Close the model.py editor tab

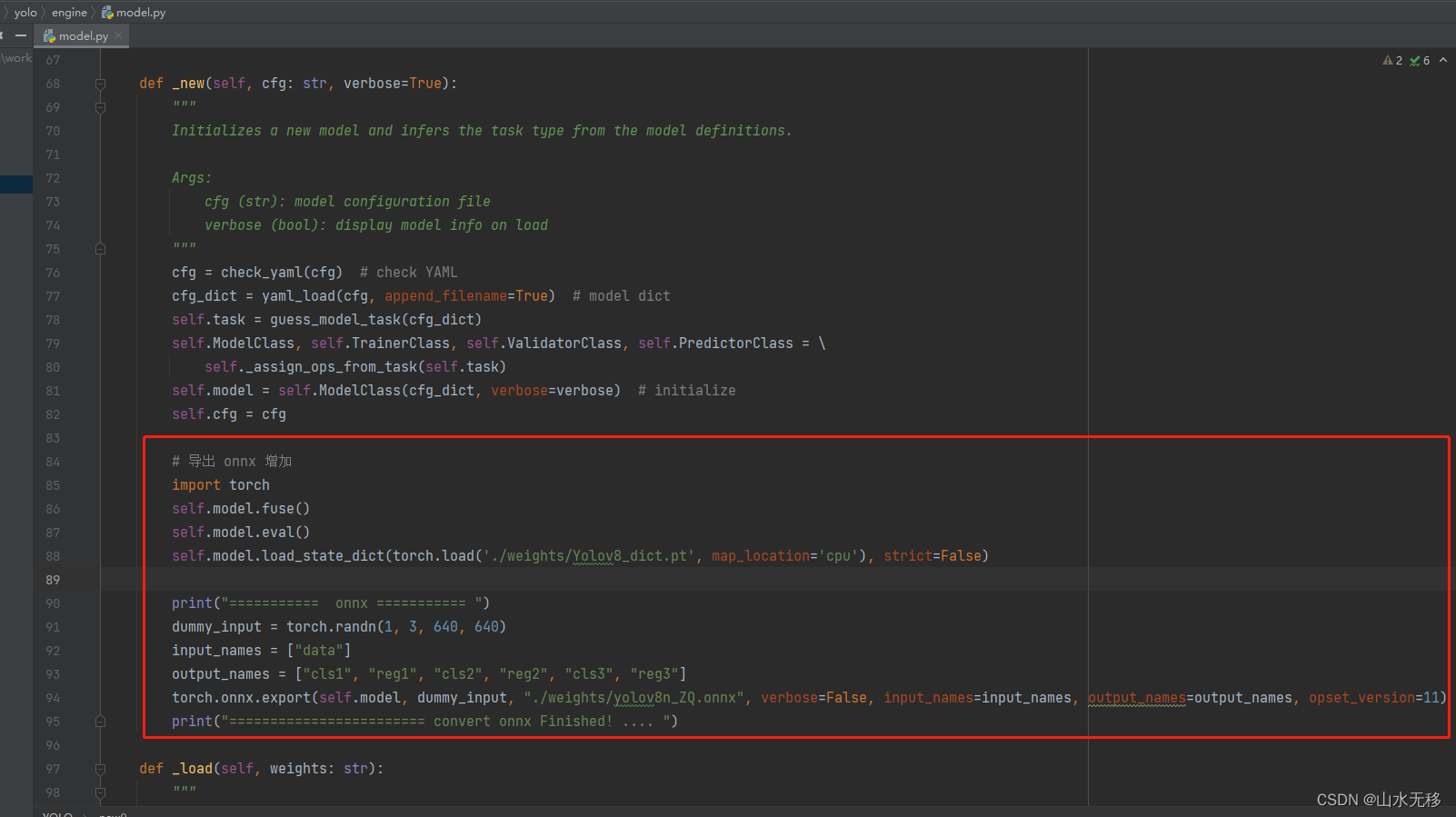click(x=118, y=35)
